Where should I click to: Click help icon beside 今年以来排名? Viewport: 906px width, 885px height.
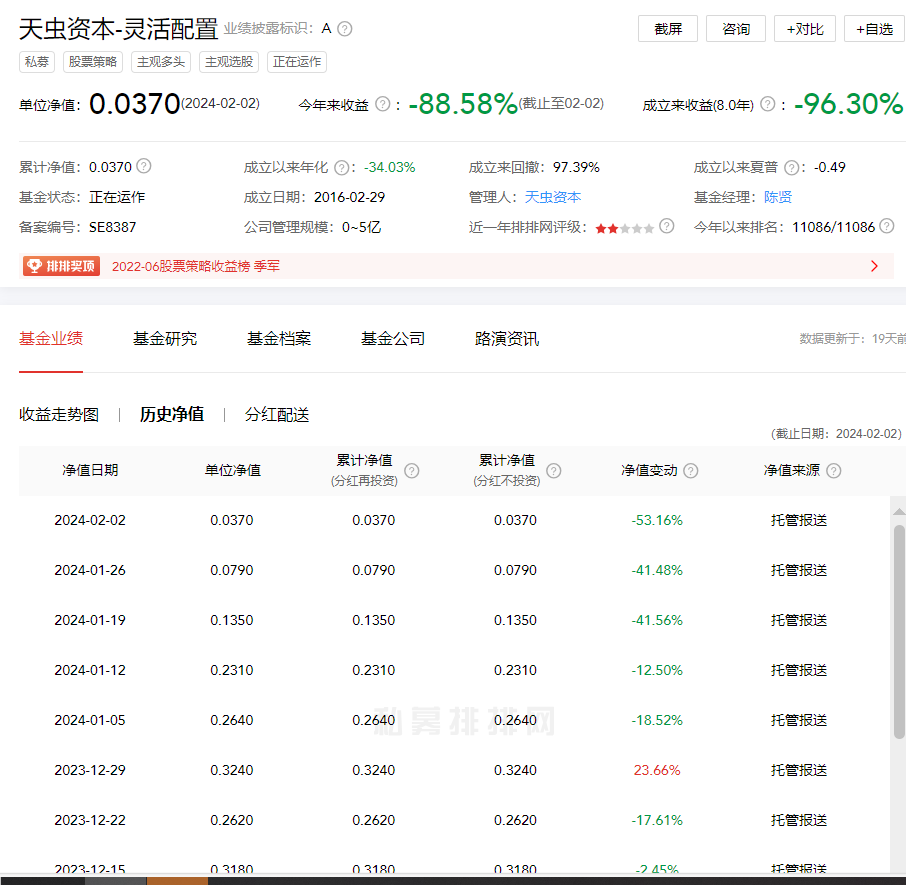click(886, 227)
